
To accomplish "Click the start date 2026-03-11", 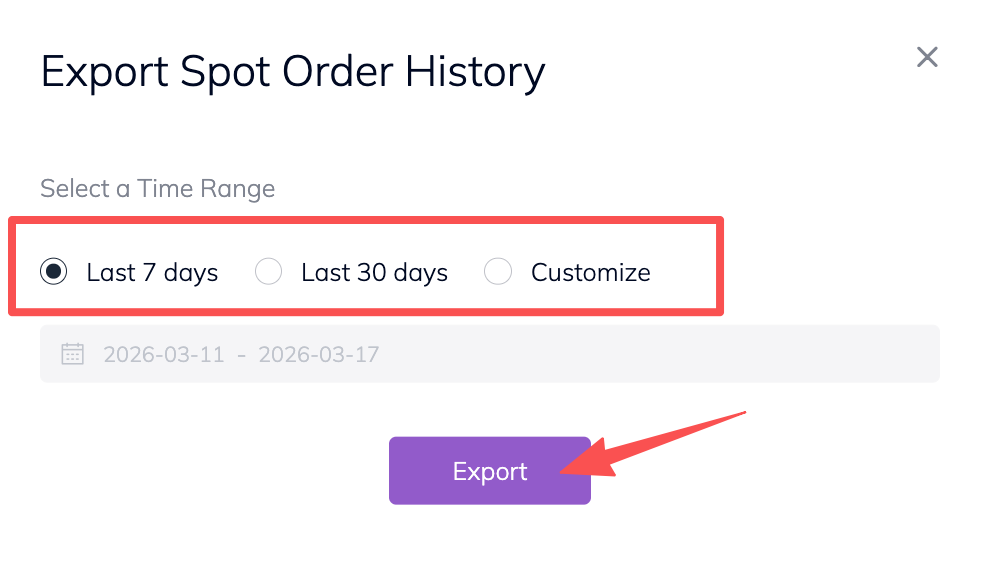I will pos(164,354).
